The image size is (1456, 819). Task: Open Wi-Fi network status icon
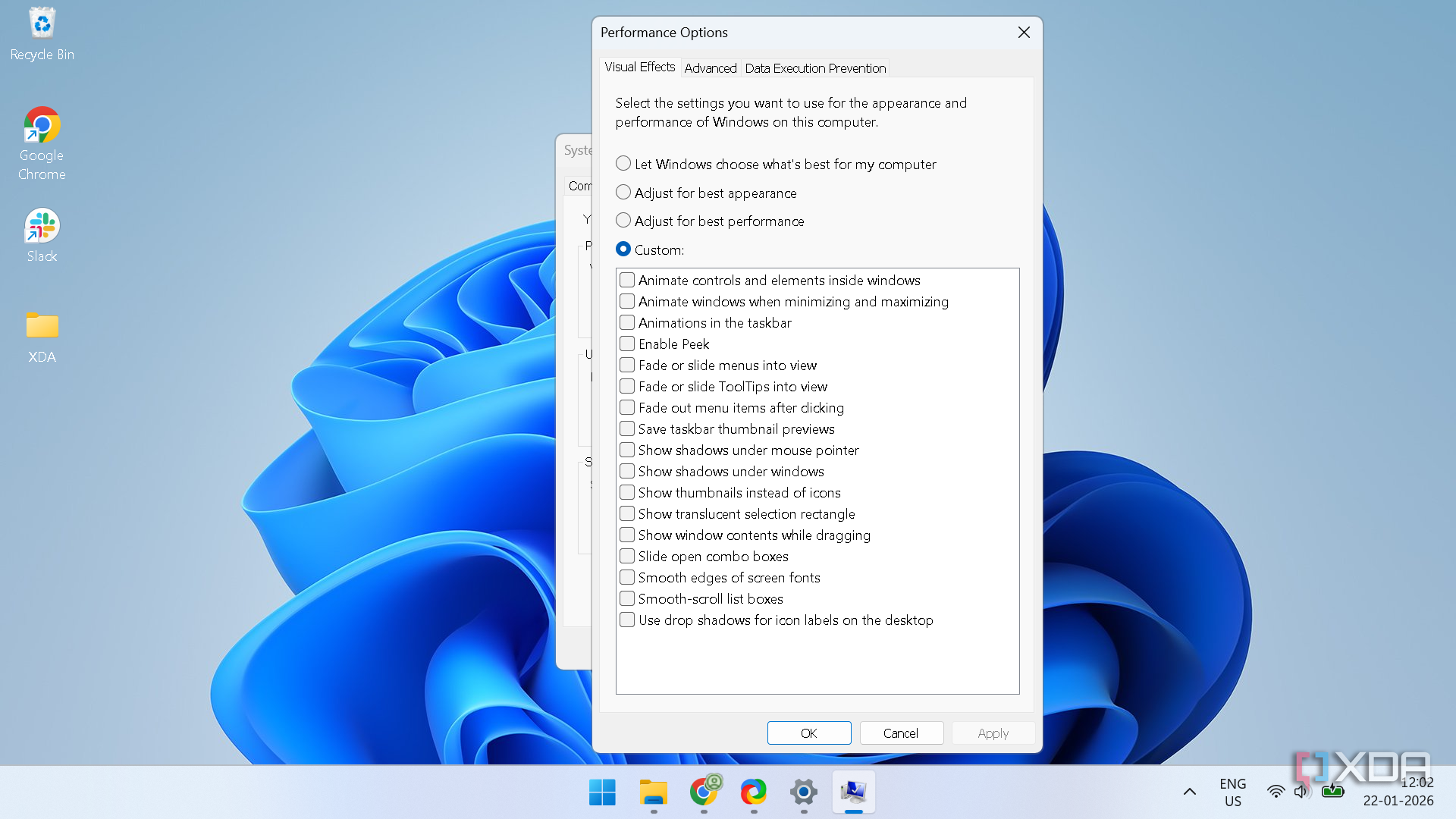coord(1276,792)
